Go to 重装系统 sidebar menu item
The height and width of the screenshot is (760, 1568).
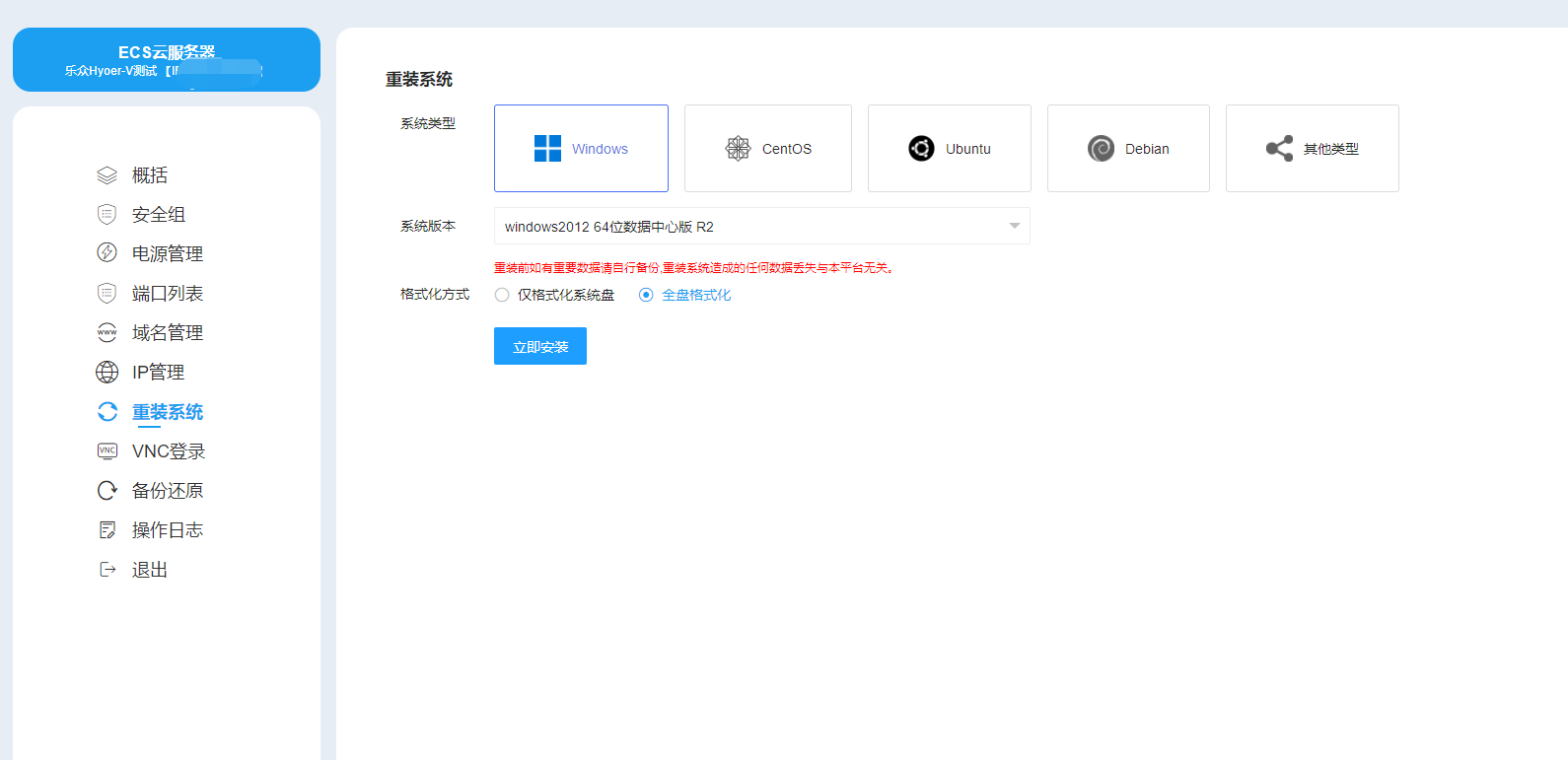(x=168, y=412)
